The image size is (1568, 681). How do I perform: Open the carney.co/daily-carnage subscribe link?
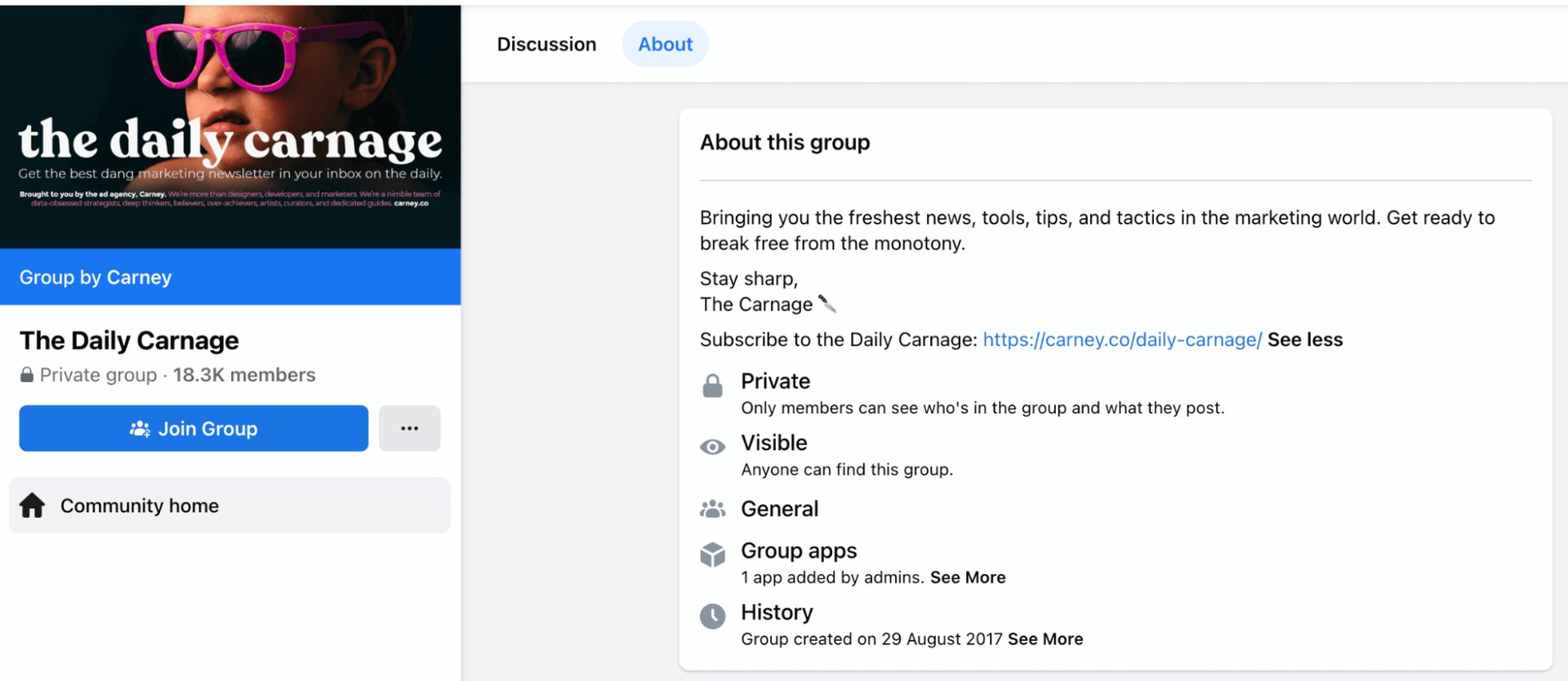[1121, 340]
